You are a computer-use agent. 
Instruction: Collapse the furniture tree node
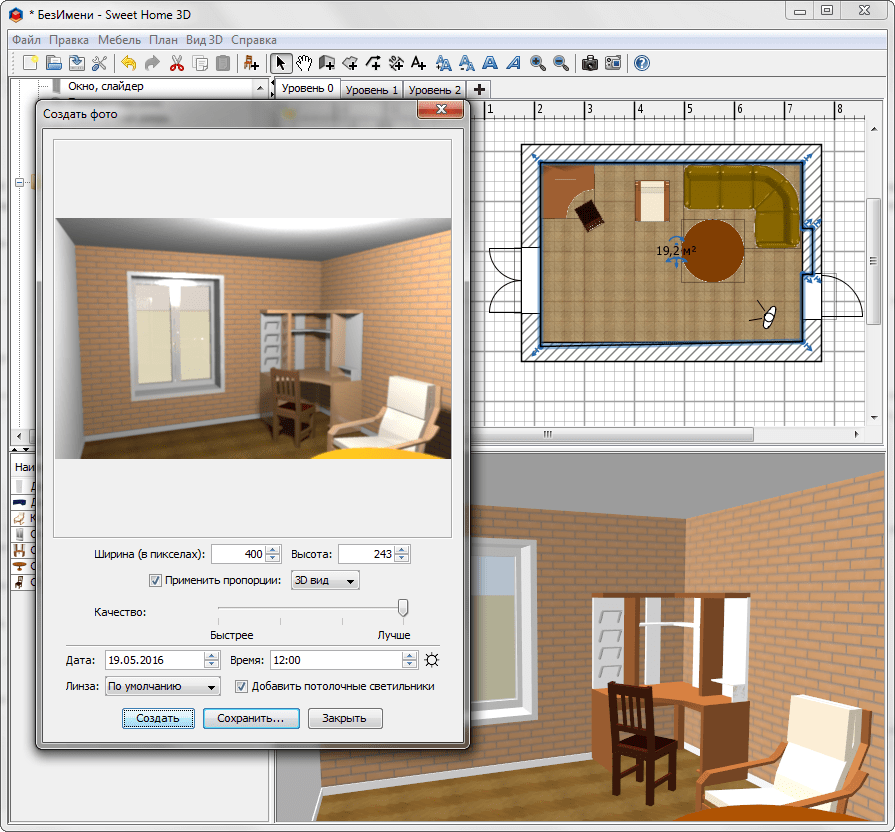point(19,182)
